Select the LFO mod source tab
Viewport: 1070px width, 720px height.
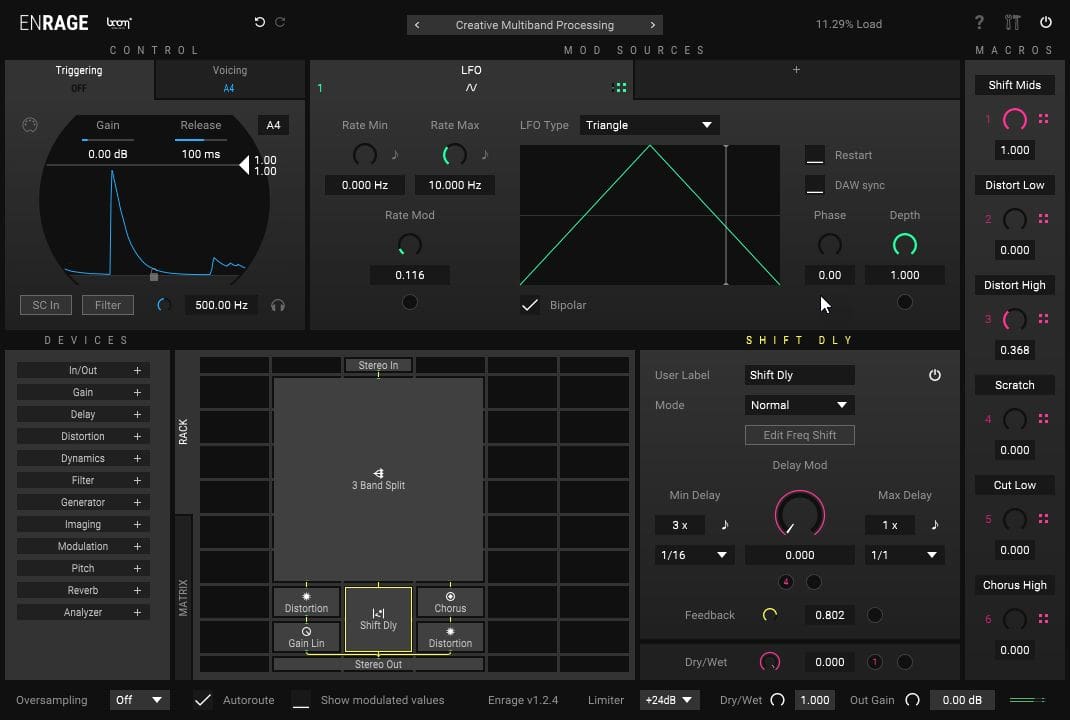[471, 78]
